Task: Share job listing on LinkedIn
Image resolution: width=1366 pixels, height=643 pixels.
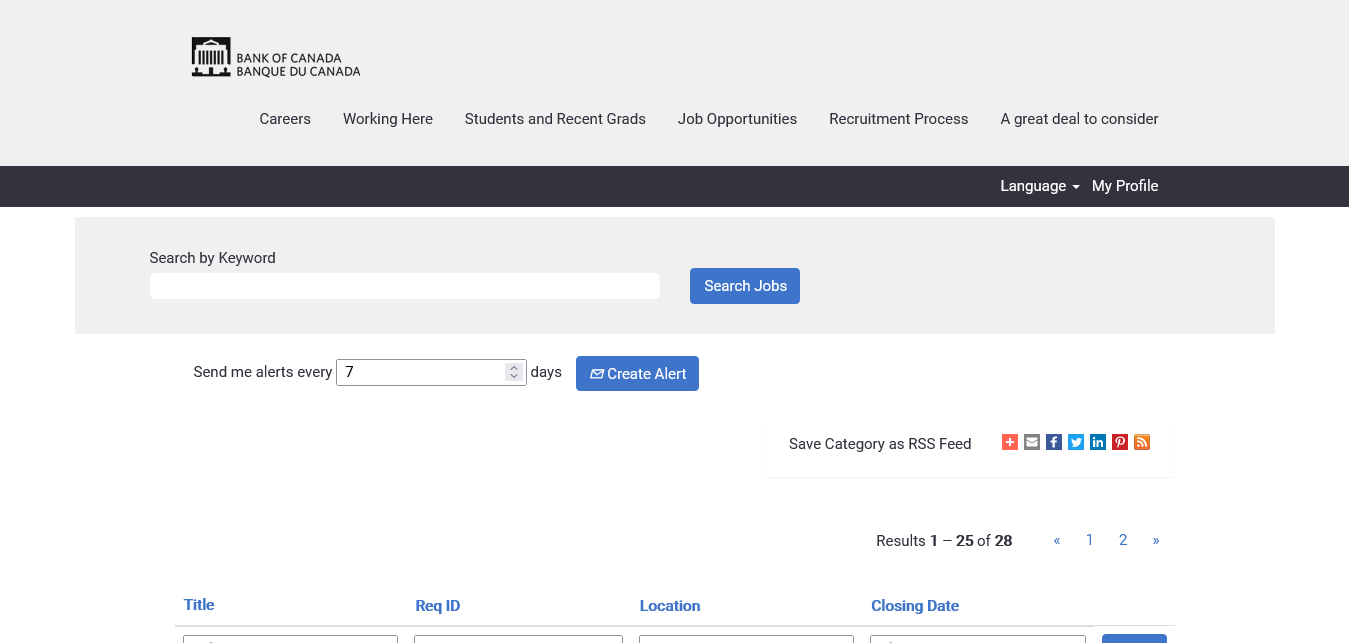Action: point(1098,442)
